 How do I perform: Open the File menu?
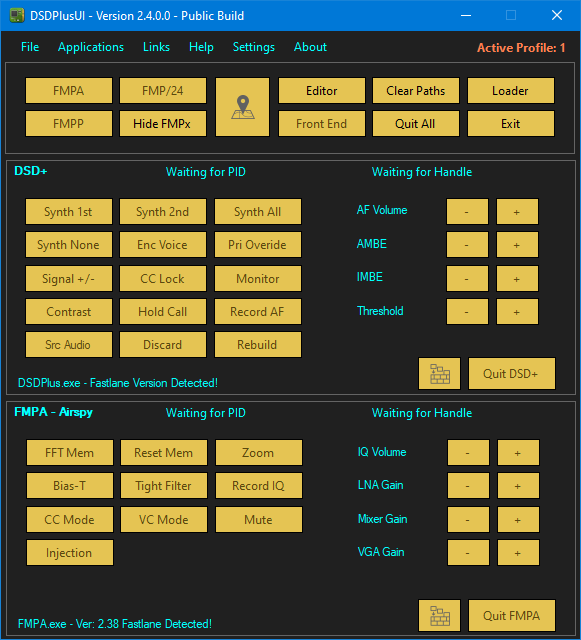click(x=30, y=47)
